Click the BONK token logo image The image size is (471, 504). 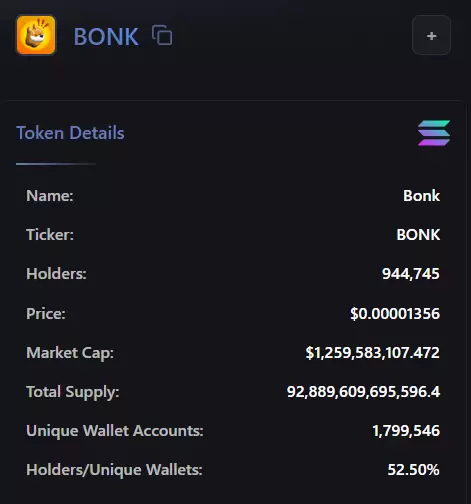coord(36,35)
